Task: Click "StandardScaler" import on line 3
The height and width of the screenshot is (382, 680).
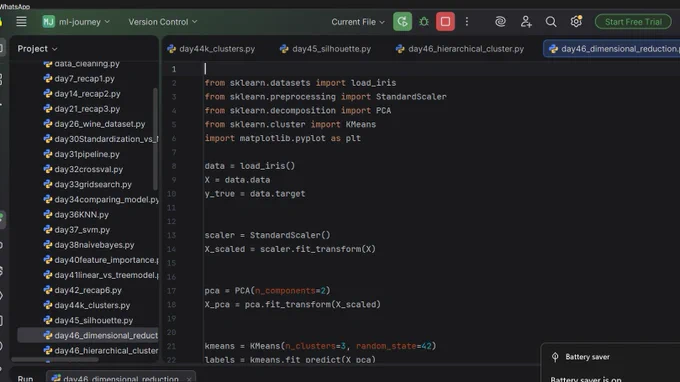Action: coord(411,97)
